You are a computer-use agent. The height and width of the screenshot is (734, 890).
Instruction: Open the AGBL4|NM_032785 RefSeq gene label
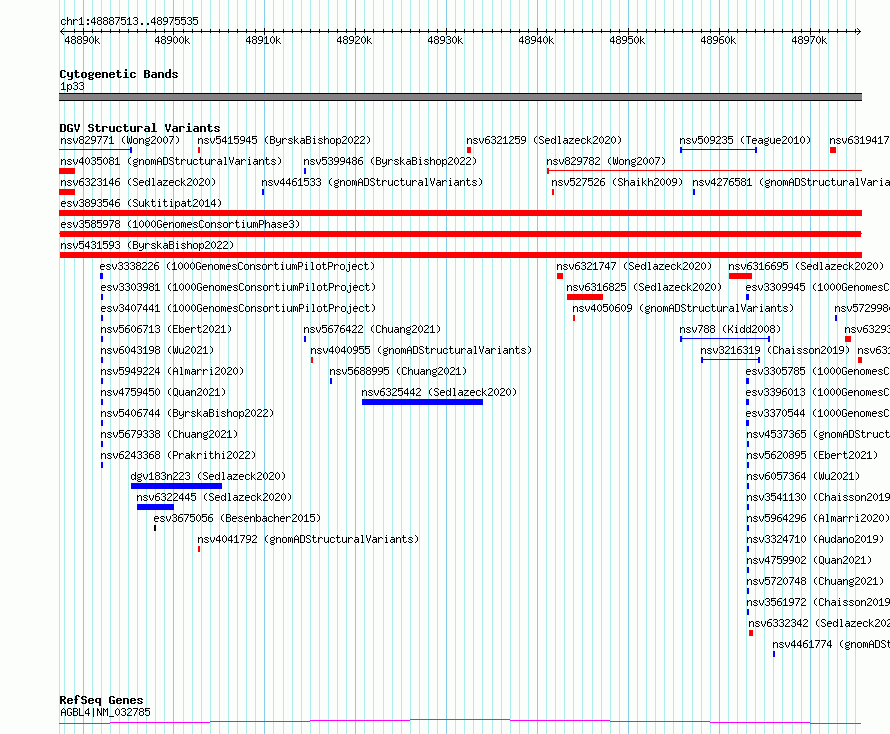[x=105, y=712]
